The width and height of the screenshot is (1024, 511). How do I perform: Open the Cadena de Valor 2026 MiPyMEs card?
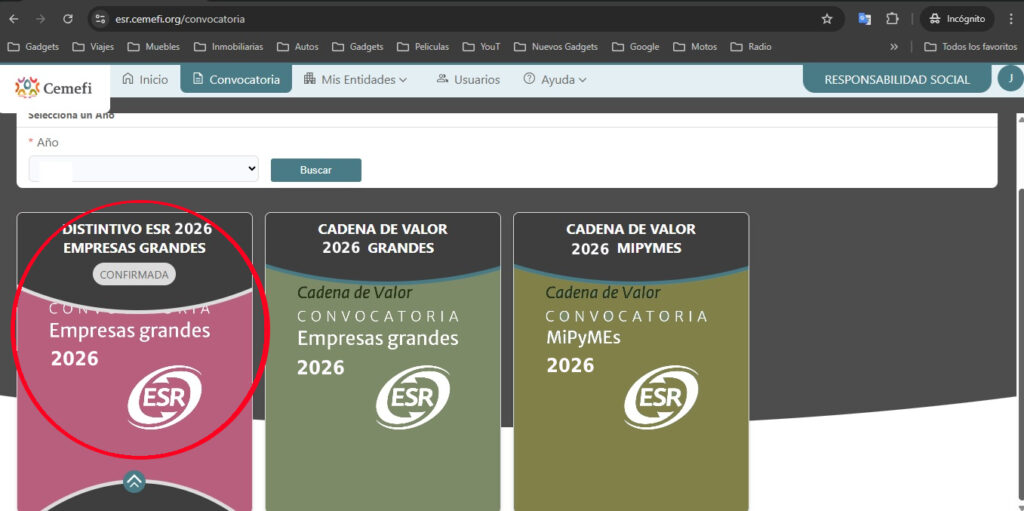630,360
